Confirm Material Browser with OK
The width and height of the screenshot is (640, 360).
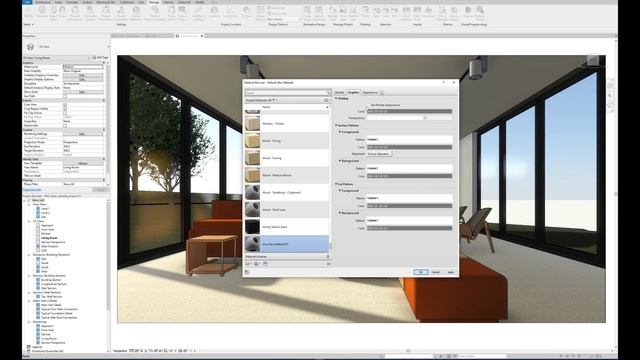pyautogui.click(x=420, y=272)
